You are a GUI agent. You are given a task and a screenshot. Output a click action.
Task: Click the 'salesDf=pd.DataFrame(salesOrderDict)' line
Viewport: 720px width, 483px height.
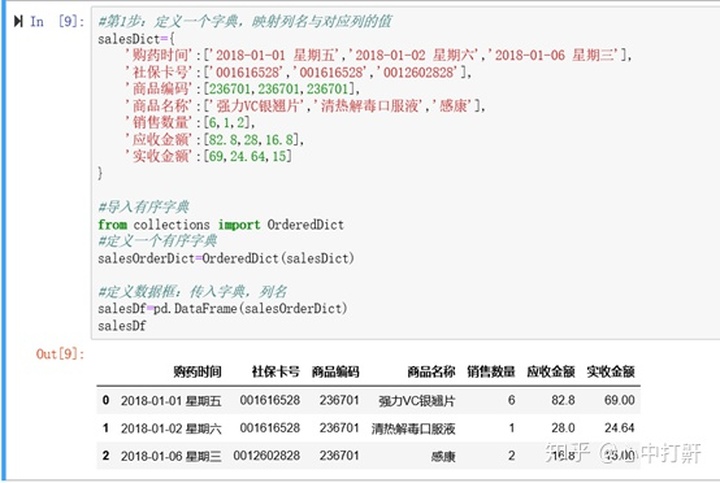(x=222, y=308)
